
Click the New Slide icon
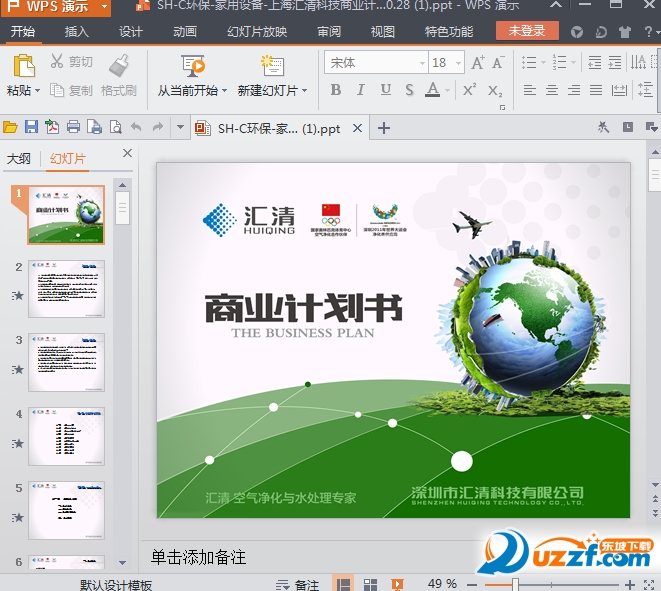point(272,66)
